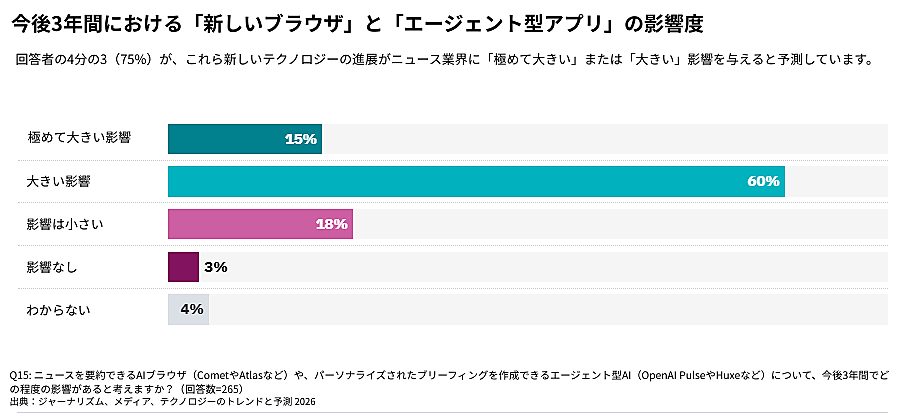Click the 60% value label

click(x=762, y=181)
